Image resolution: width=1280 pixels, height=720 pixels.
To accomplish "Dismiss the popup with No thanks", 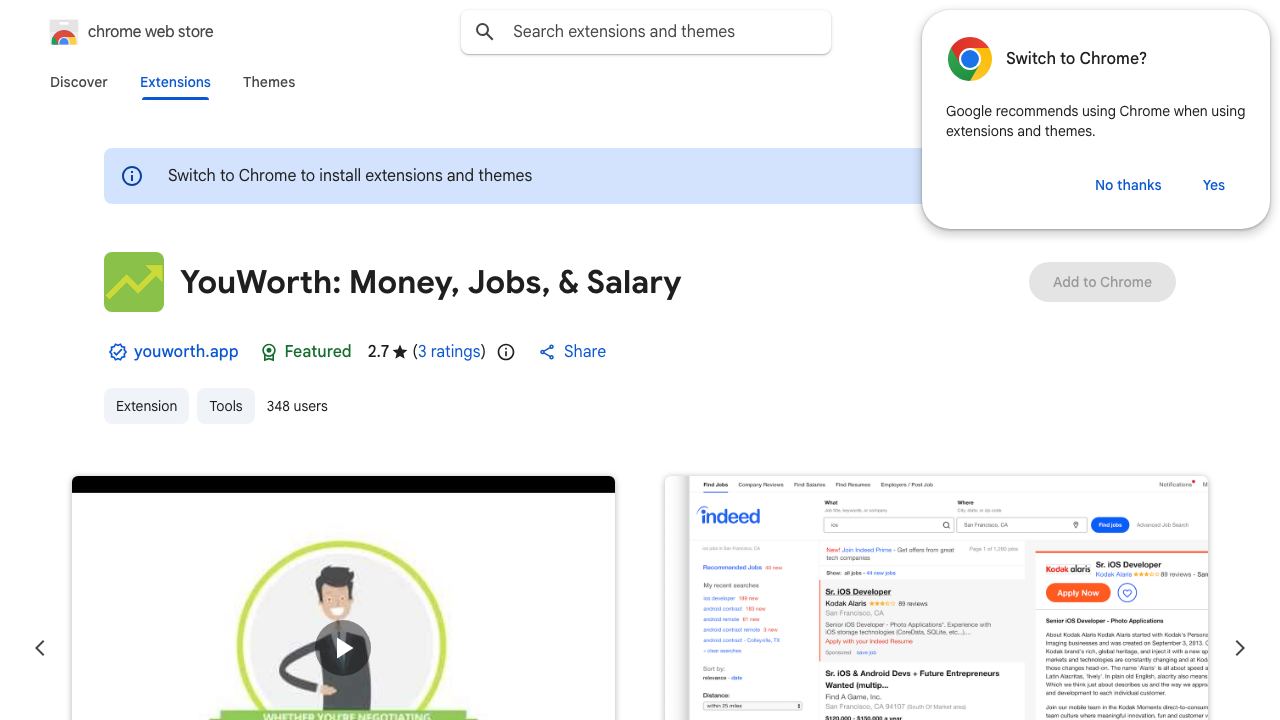I will click(1128, 185).
